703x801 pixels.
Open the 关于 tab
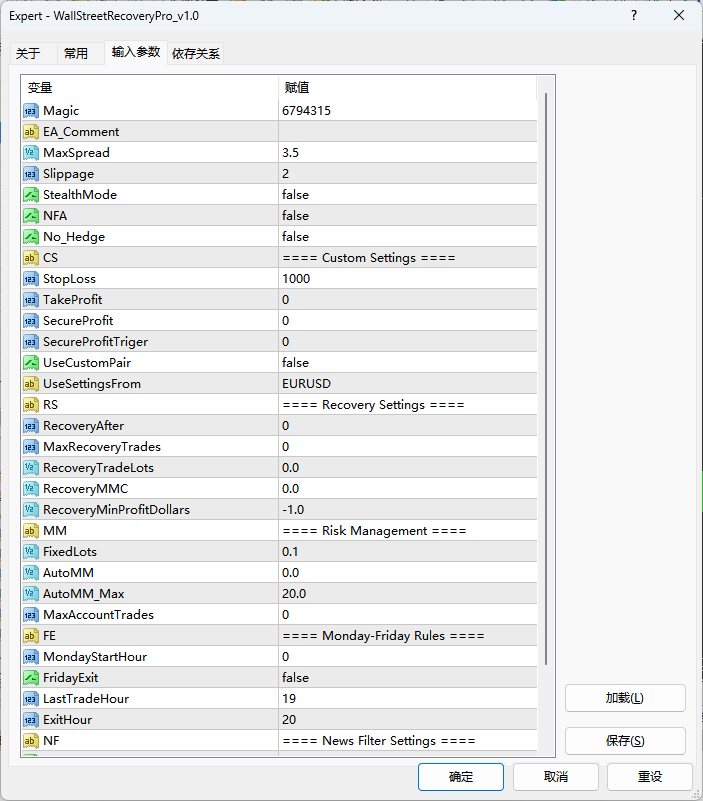point(29,54)
